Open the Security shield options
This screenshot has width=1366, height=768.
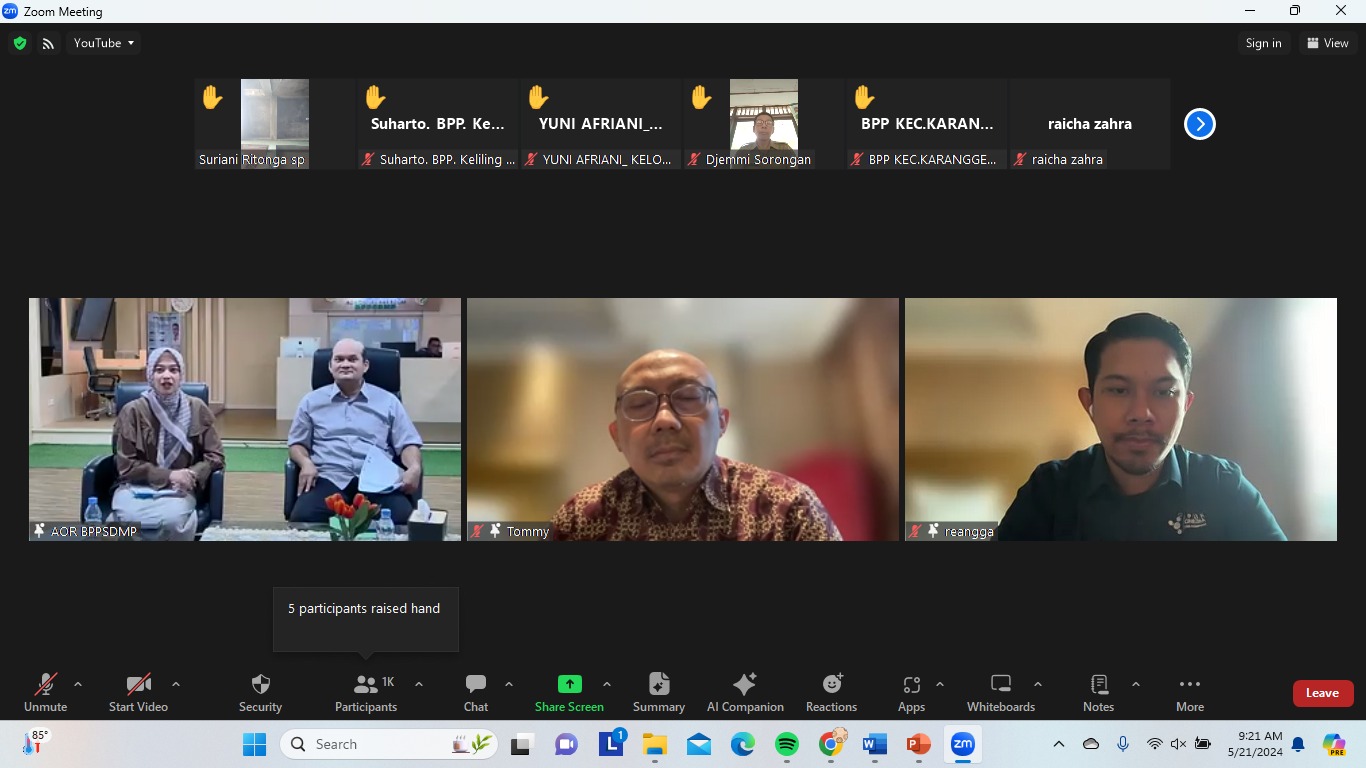pos(260,692)
